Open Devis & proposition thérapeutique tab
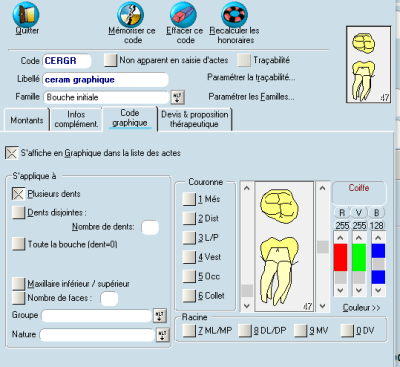Viewport: 400px width, 367px height. pyautogui.click(x=194, y=119)
